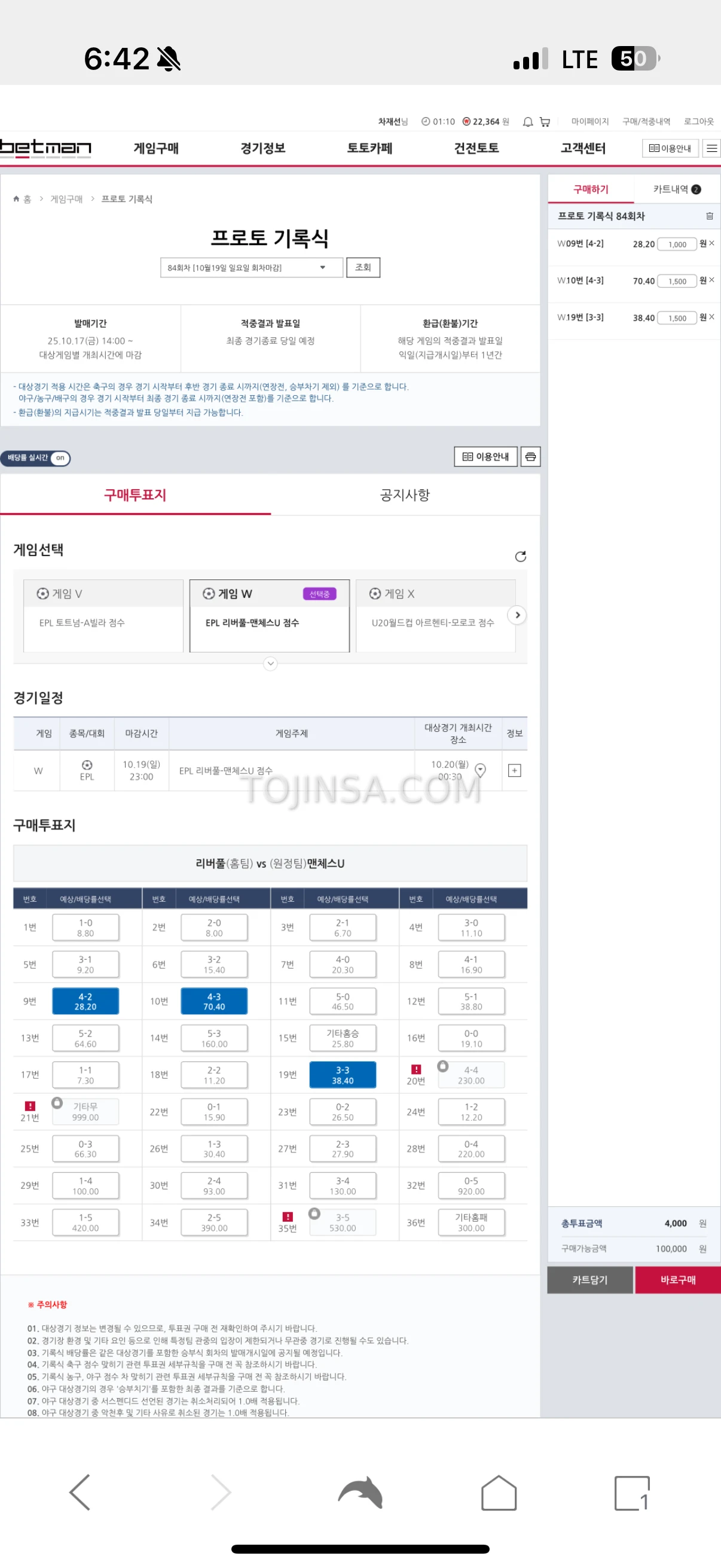The width and height of the screenshot is (721, 1568).
Task: Open 고객센터 main menu
Action: pyautogui.click(x=583, y=148)
